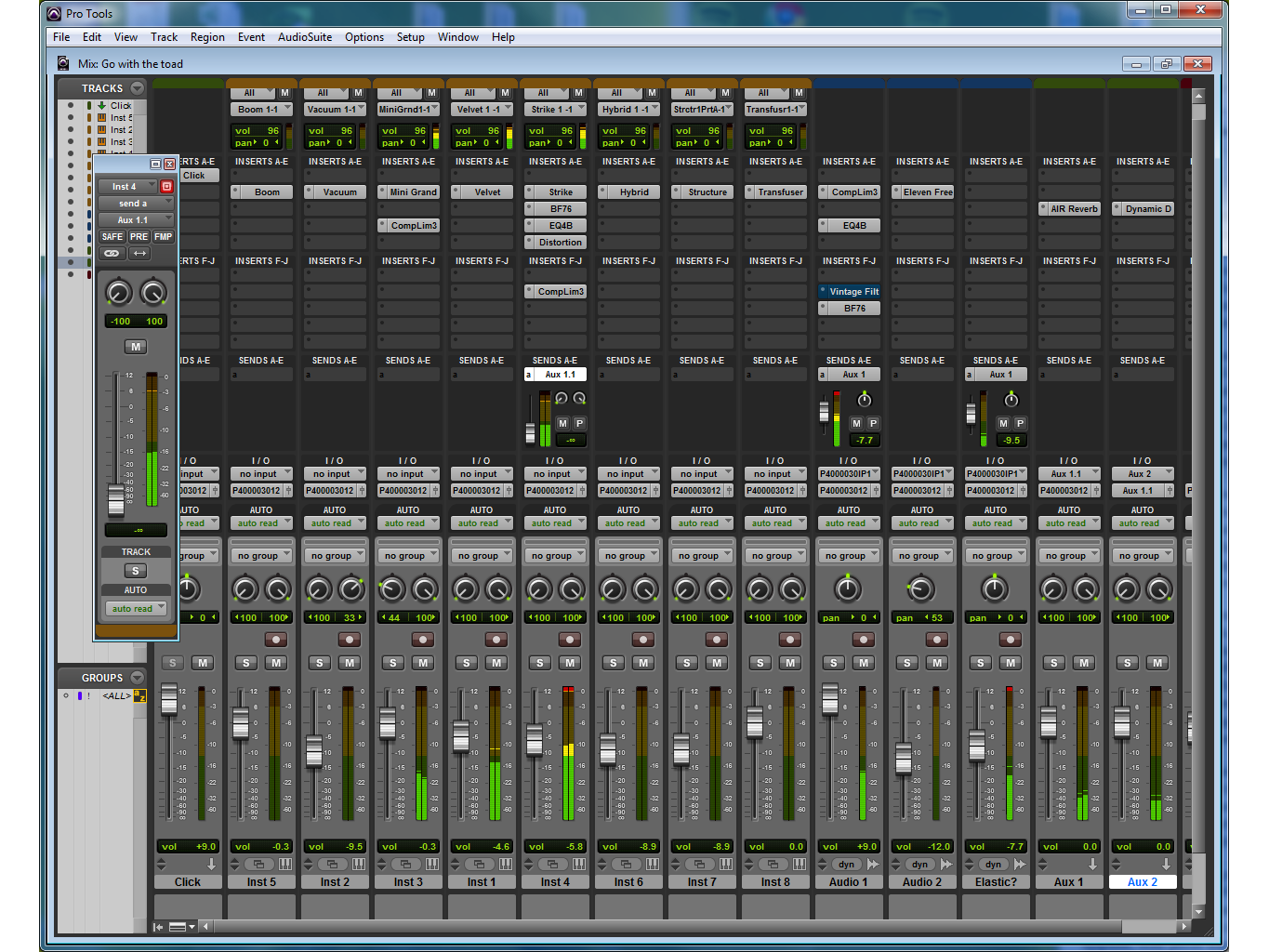
Task: Click the red target button beside Inst 4
Action: tap(167, 187)
